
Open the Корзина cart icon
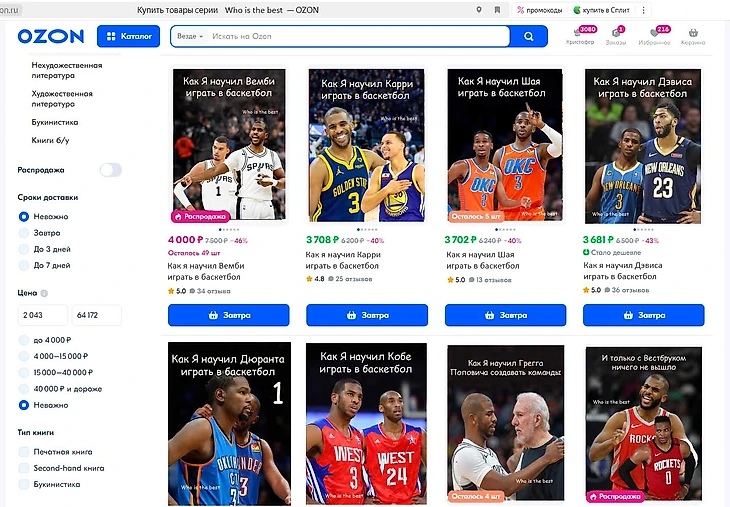point(693,33)
